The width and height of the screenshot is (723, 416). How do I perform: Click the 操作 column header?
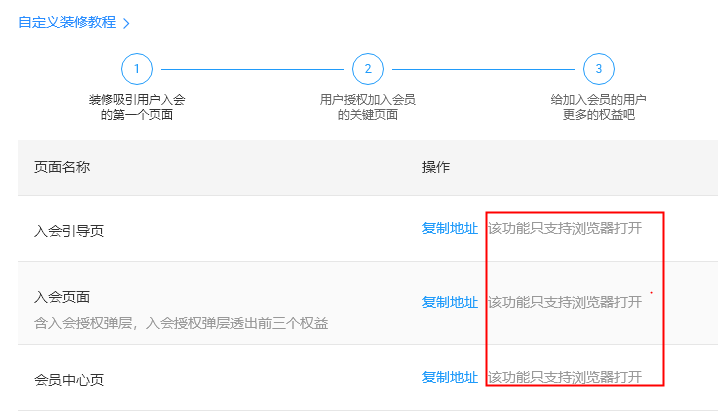click(x=436, y=167)
